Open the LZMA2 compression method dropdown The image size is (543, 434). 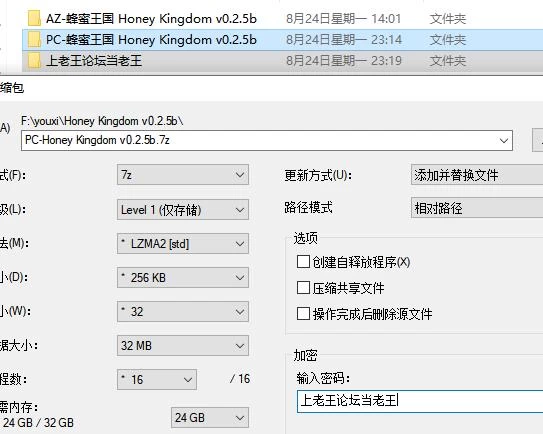(x=183, y=243)
